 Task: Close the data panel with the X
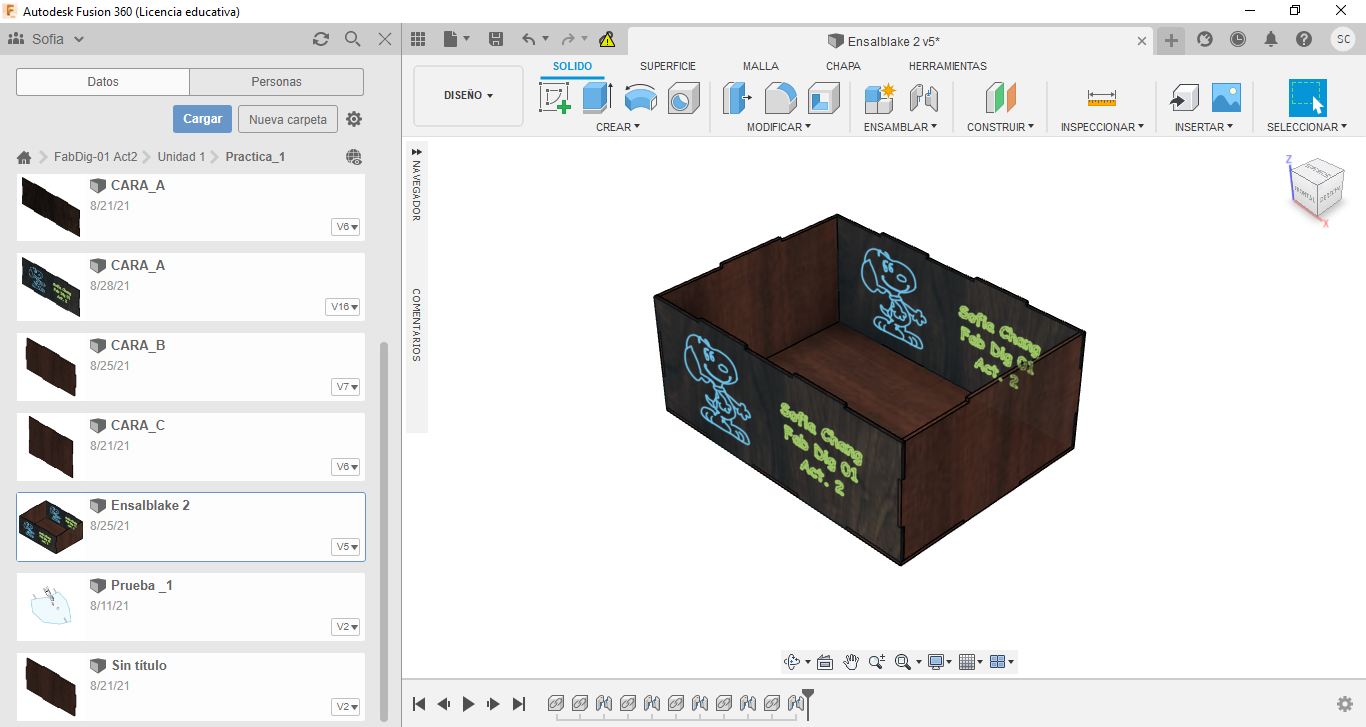point(385,39)
